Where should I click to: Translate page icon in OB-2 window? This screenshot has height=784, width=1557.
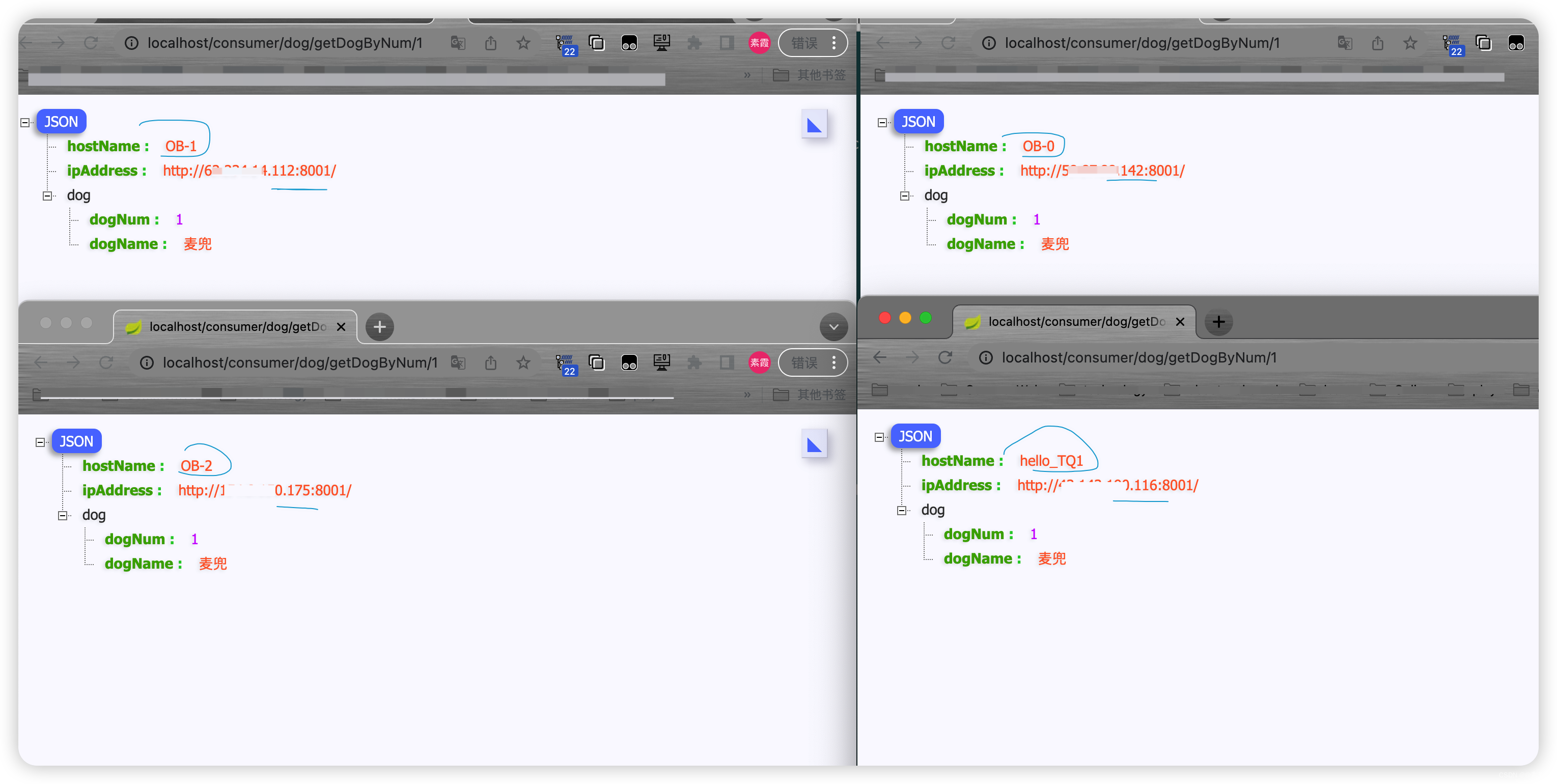[x=458, y=362]
